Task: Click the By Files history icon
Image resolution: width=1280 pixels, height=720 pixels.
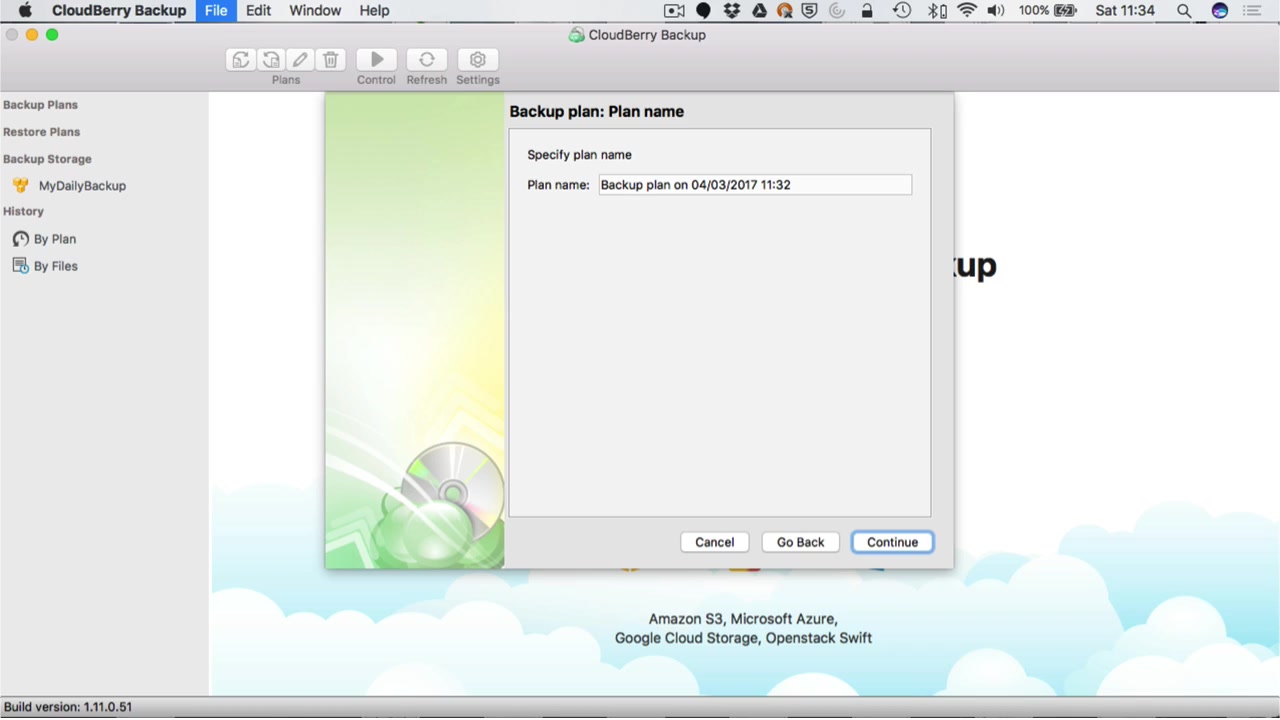Action: coord(20,266)
